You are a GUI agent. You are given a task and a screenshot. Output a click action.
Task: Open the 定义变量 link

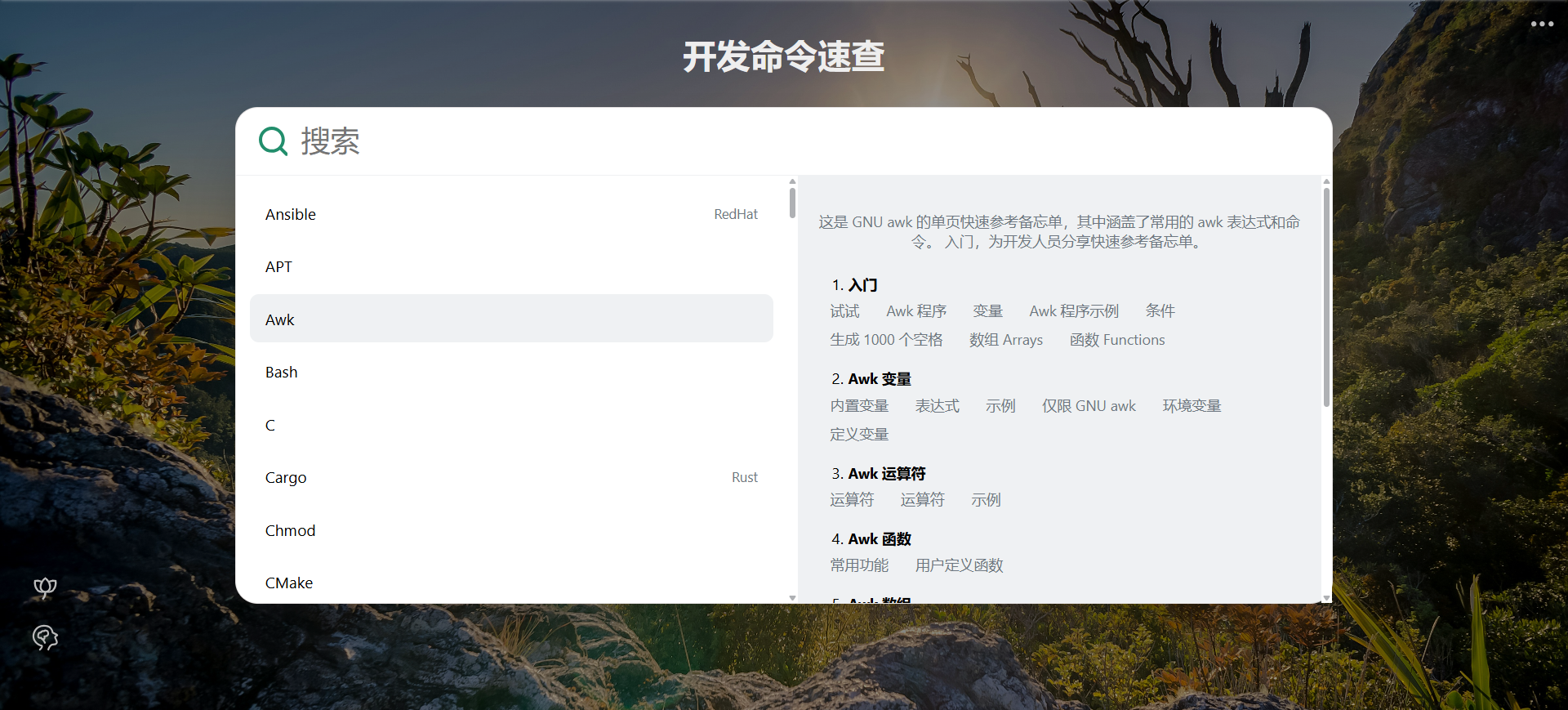pyautogui.click(x=859, y=435)
